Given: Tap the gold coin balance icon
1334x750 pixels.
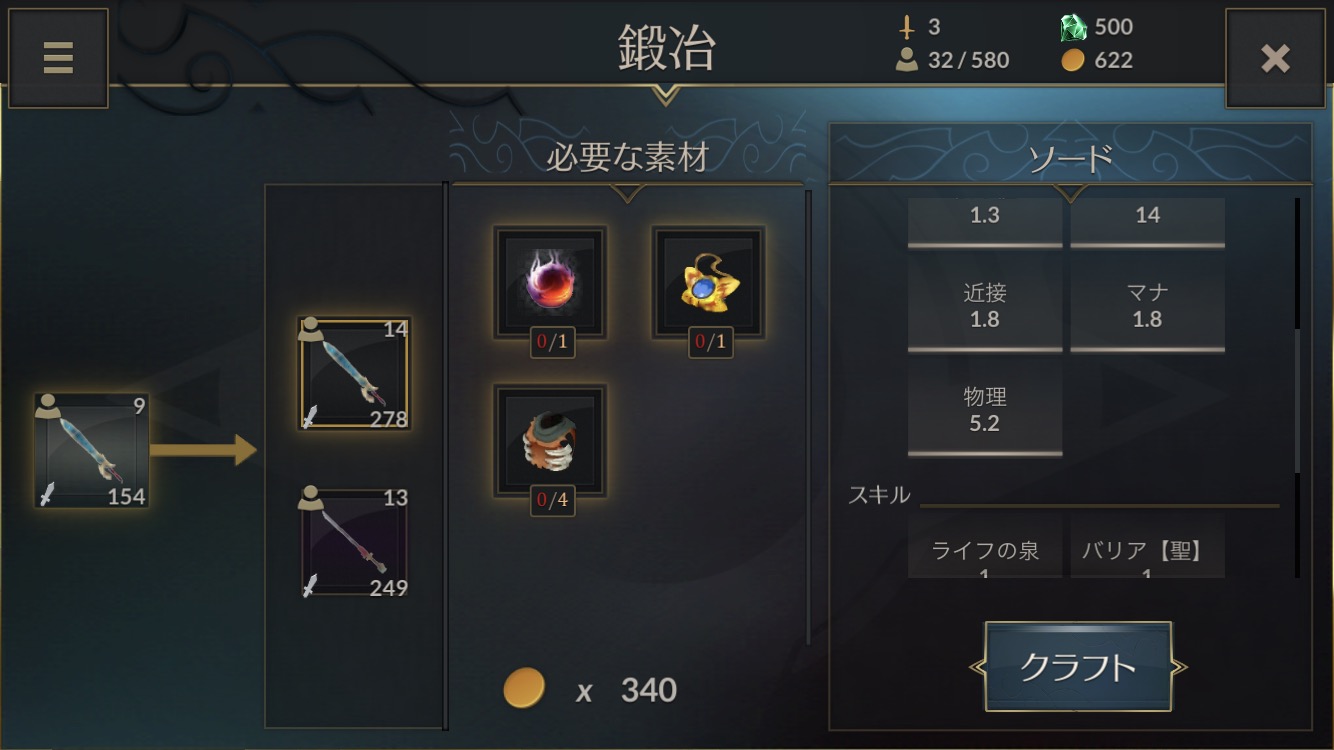Looking at the screenshot, I should tap(1073, 60).
